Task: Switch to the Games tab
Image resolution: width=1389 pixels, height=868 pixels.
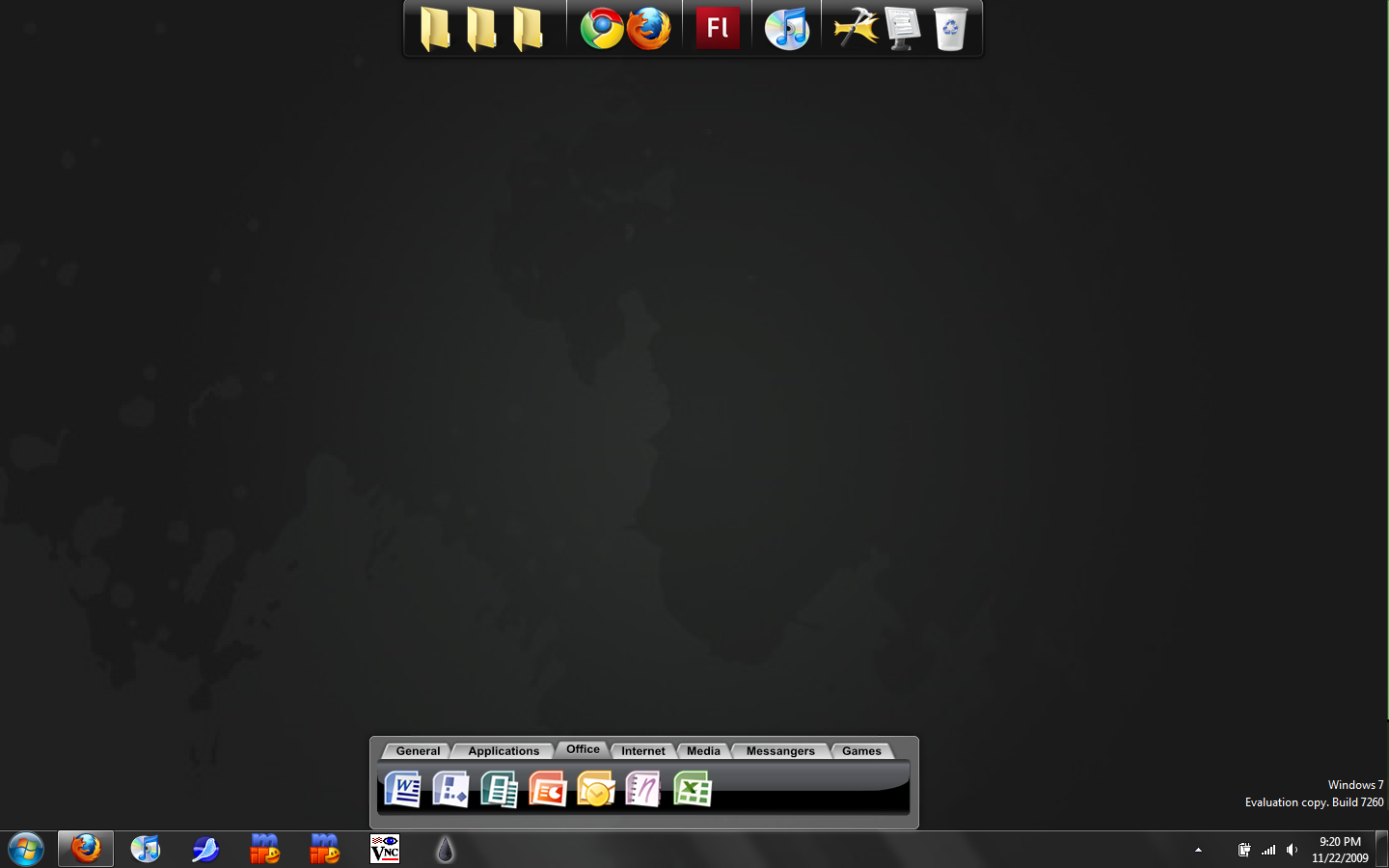Action: point(861,751)
